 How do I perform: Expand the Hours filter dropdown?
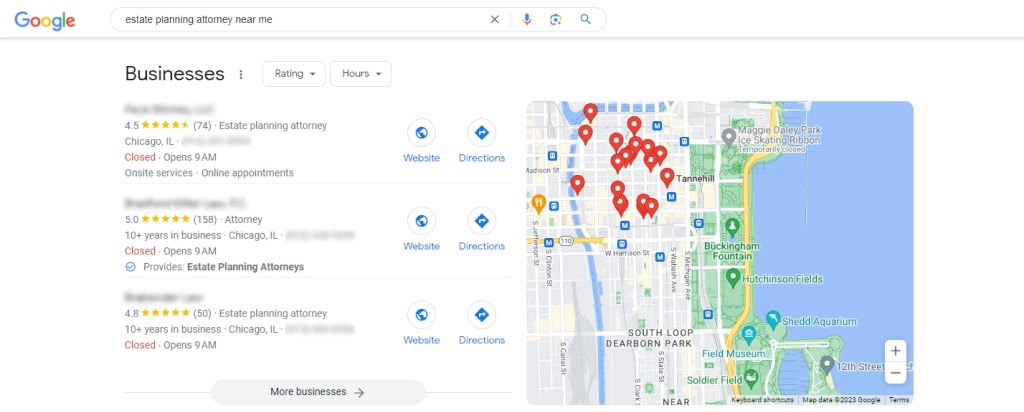coord(360,74)
